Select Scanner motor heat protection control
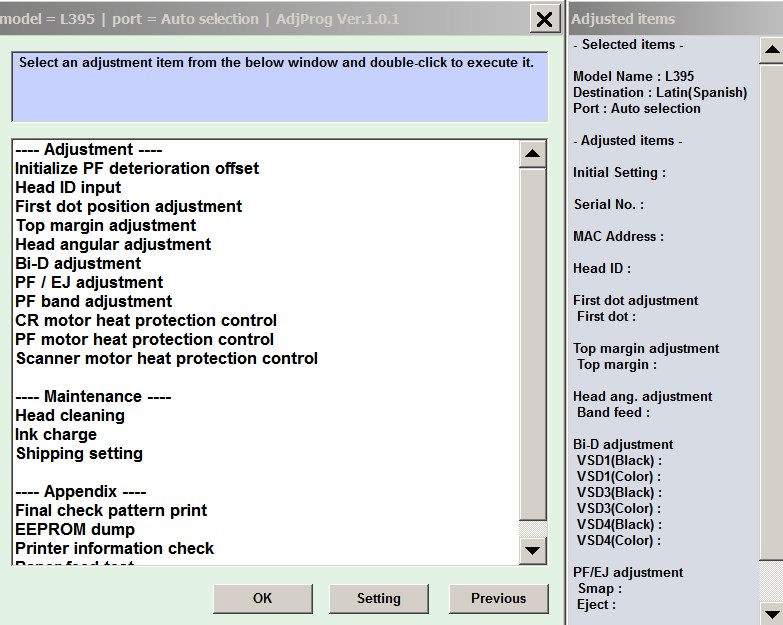The image size is (783, 625). coord(166,358)
